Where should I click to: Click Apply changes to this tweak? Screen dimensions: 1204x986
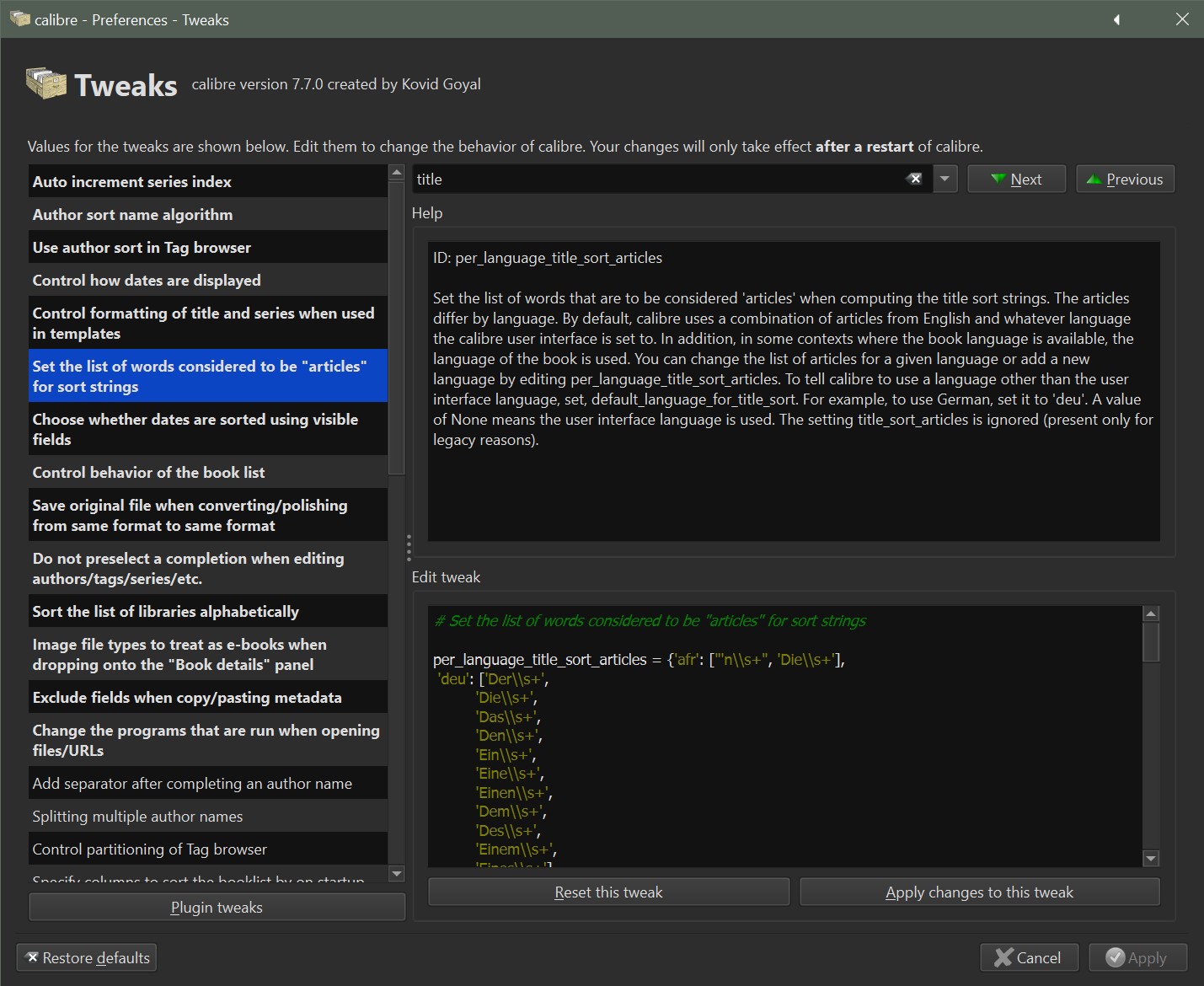tap(979, 892)
